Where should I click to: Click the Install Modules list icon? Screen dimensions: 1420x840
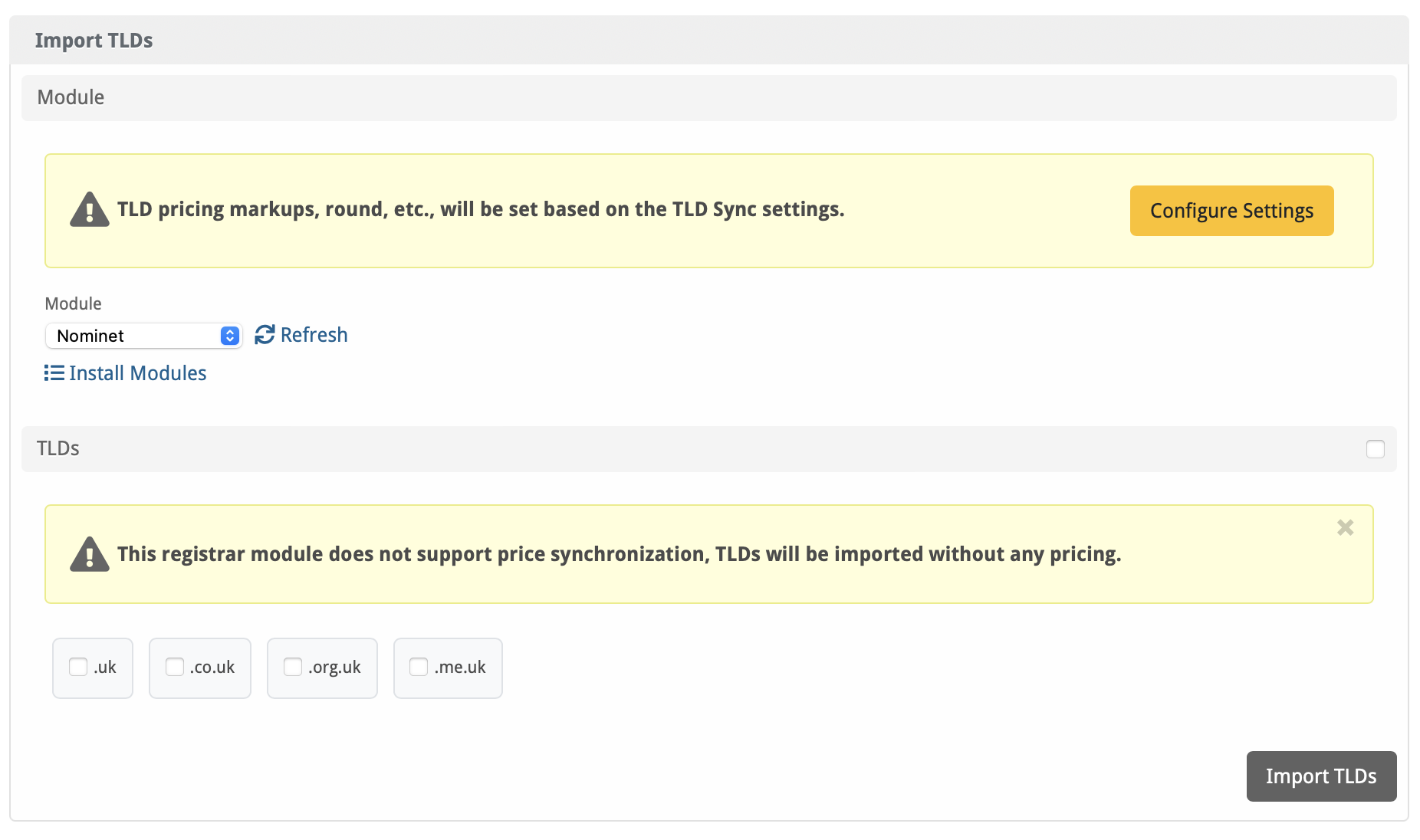click(54, 373)
